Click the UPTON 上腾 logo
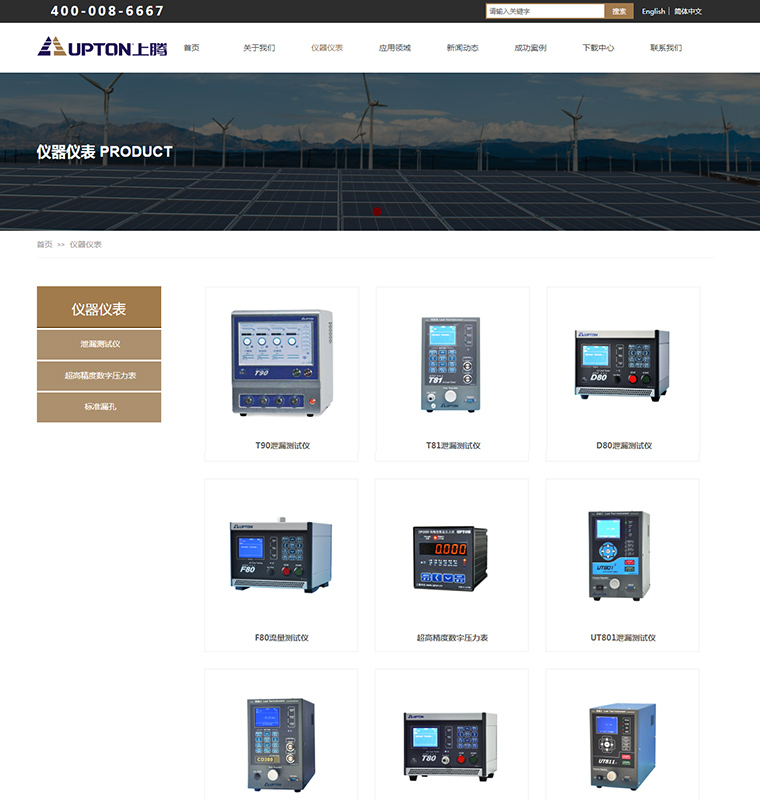Viewport: 760px width, 800px height. click(102, 47)
